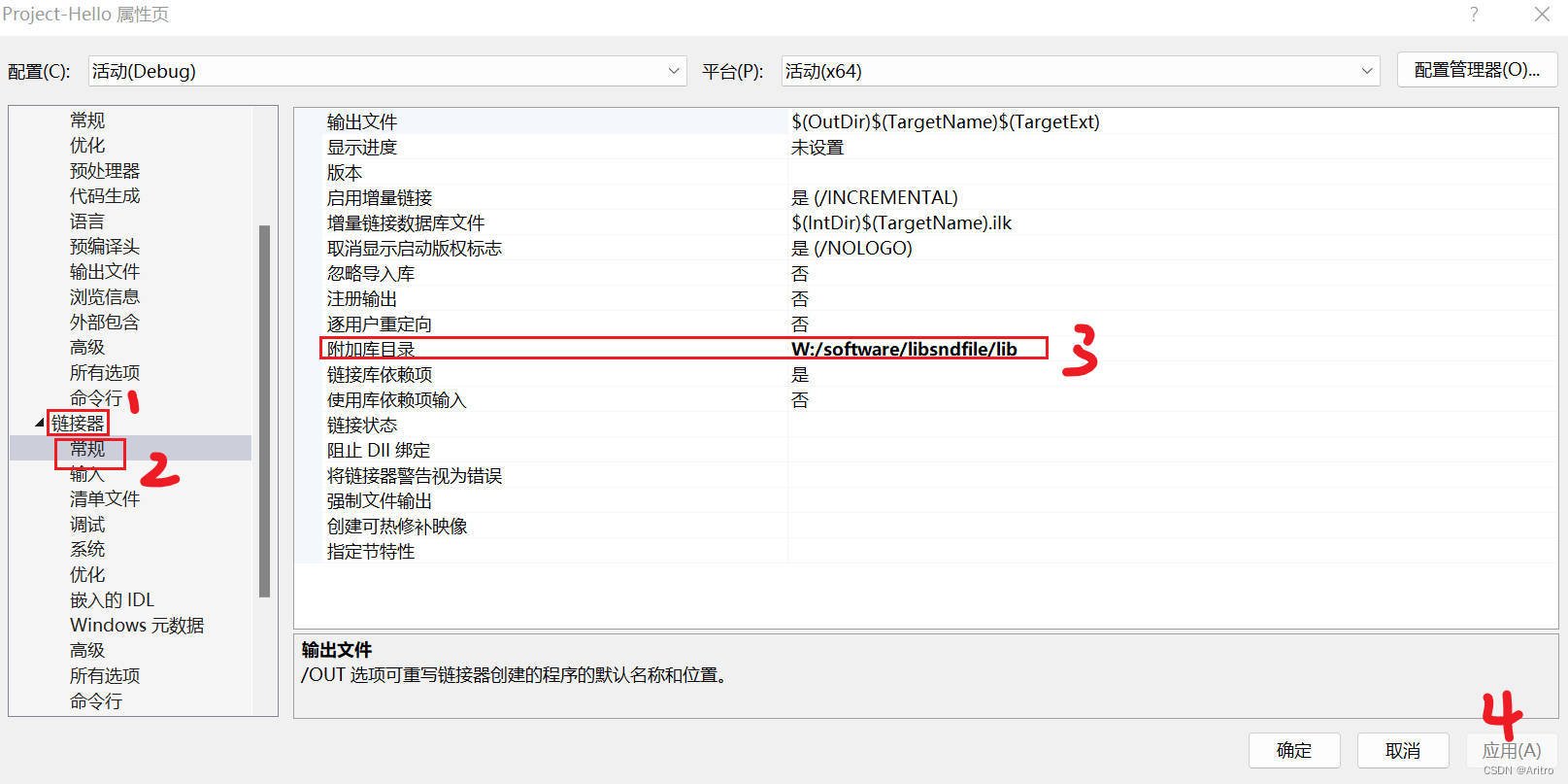1568x784 pixels.
Task: Select 输出文件 in the left tree
Action: [105, 272]
